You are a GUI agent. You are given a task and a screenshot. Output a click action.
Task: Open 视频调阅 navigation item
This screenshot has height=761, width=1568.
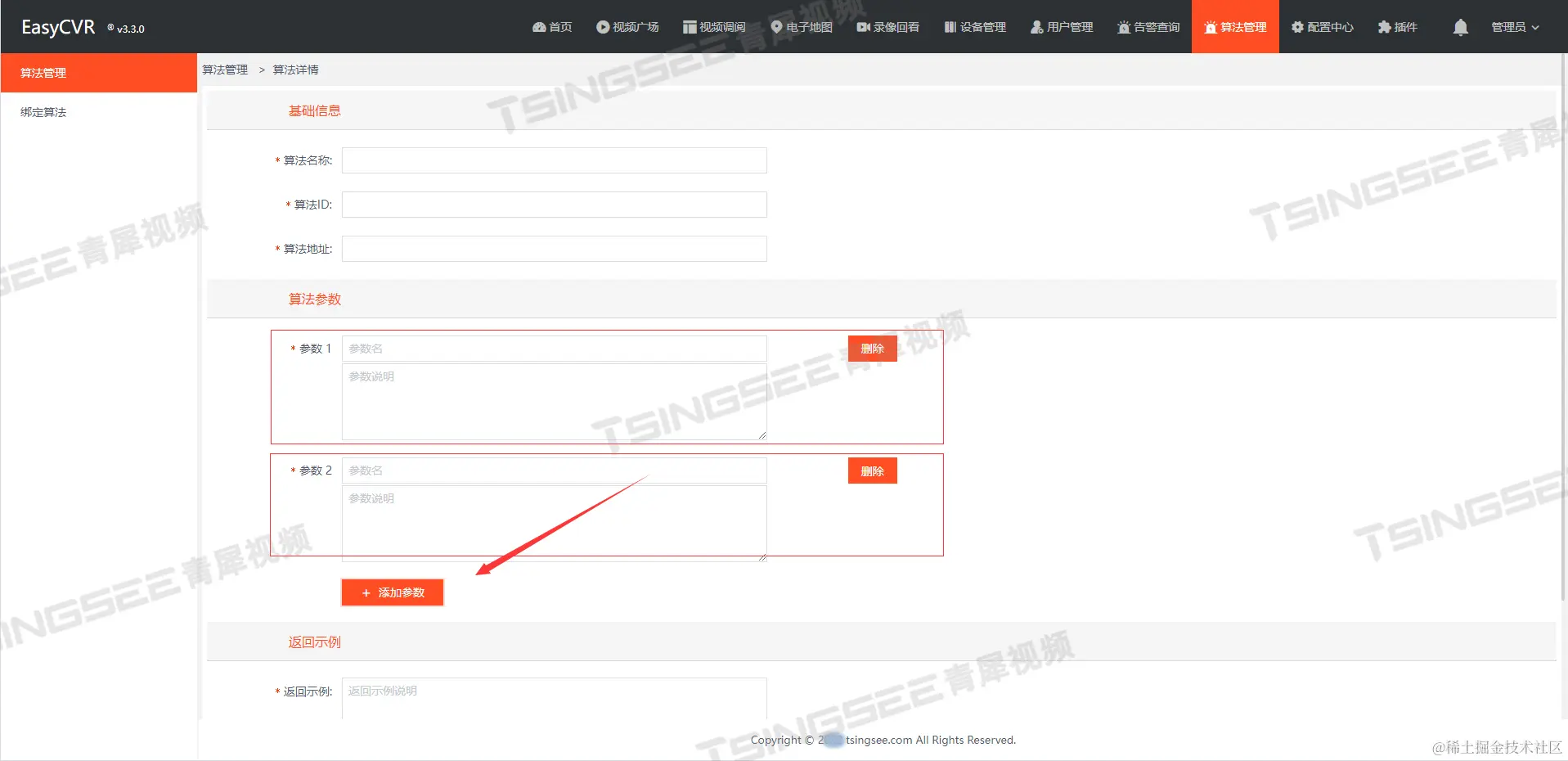pyautogui.click(x=714, y=27)
